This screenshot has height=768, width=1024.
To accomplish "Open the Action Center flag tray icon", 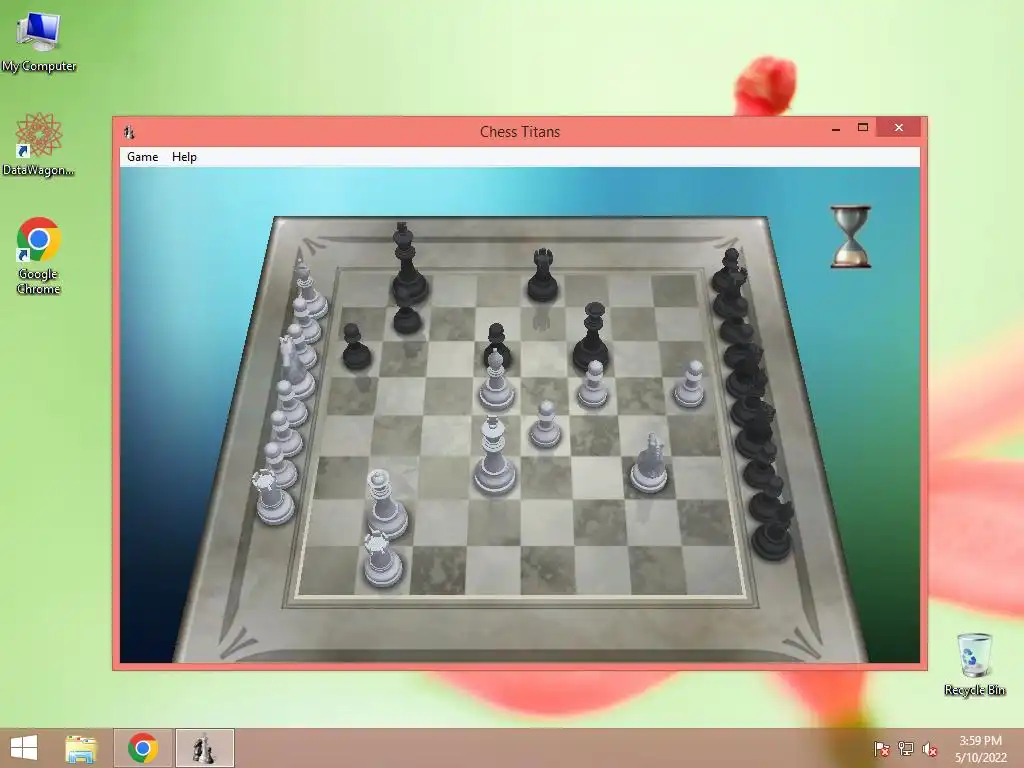I will coord(881,749).
